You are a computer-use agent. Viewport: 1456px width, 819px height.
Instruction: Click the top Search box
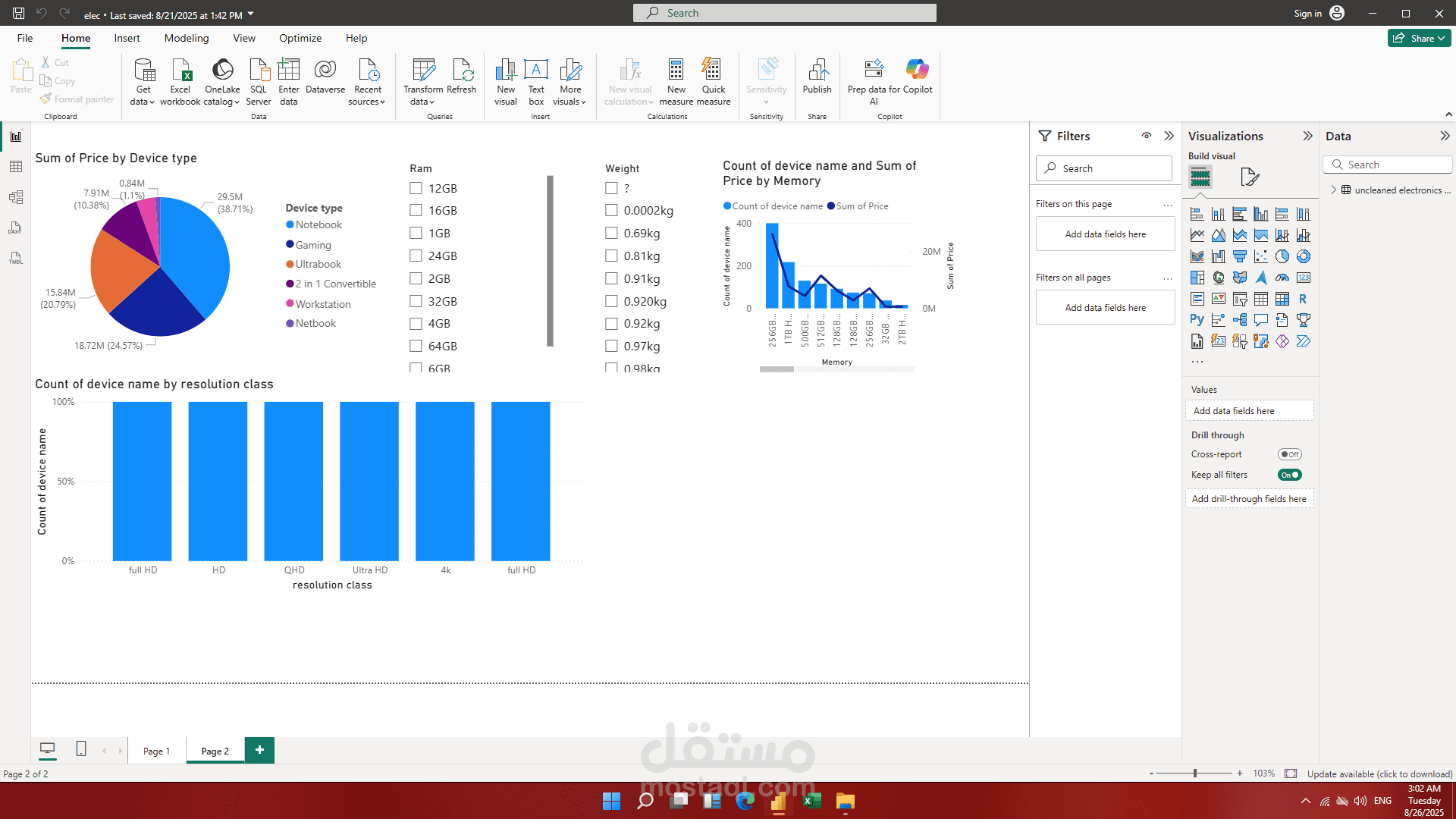785,13
